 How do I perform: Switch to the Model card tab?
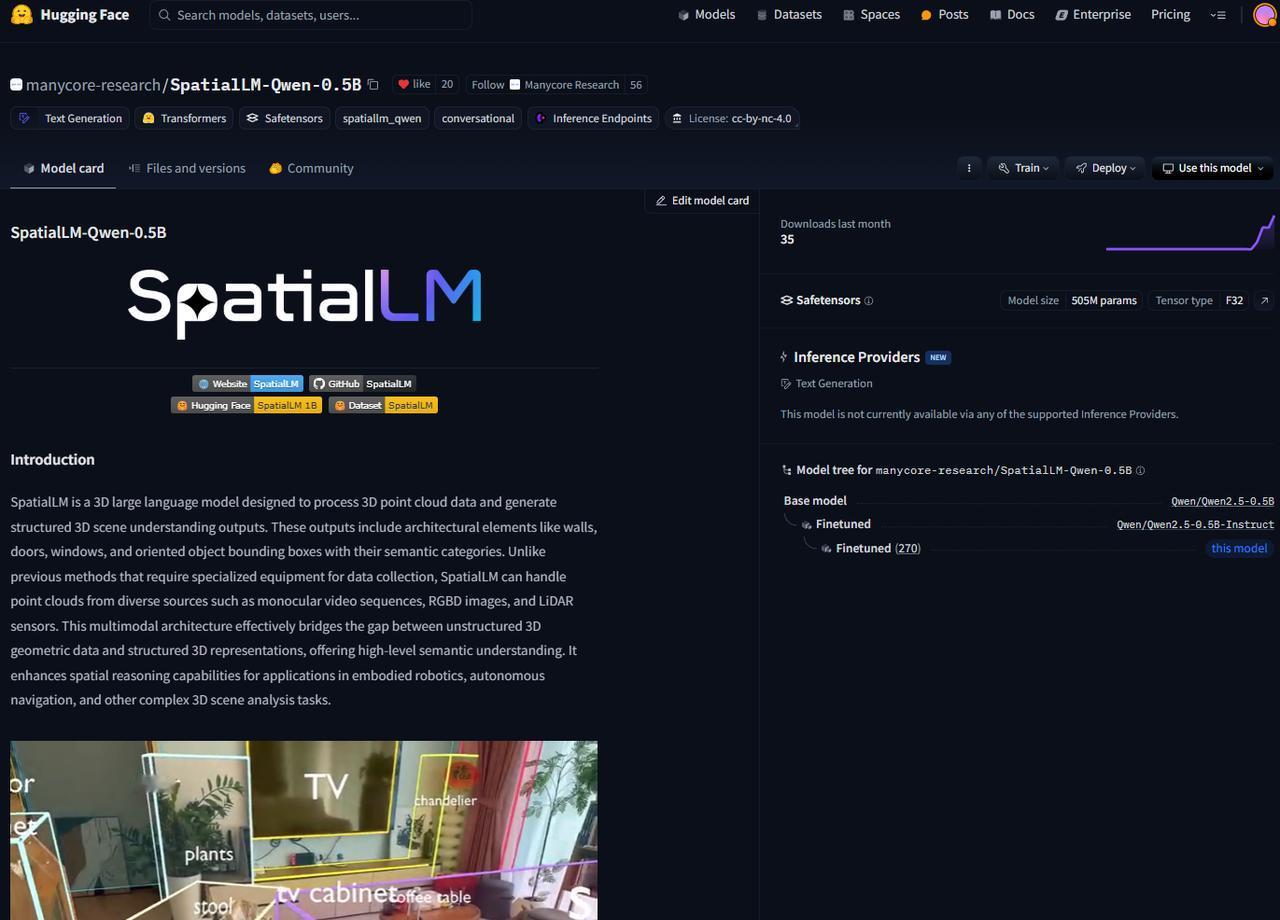coord(63,168)
